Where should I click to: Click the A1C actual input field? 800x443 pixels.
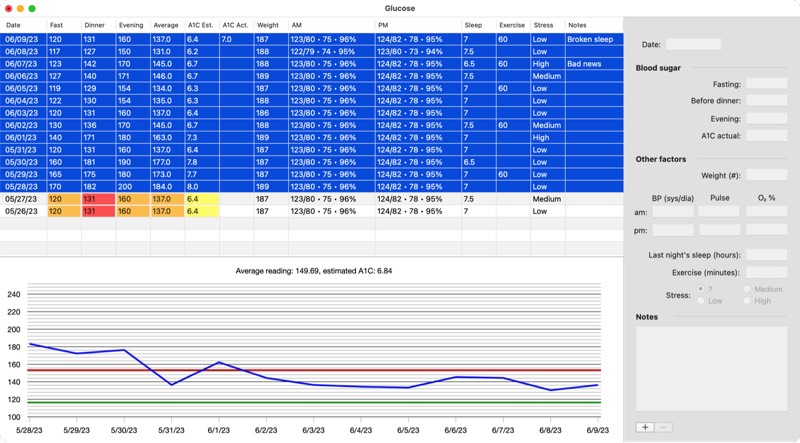[x=766, y=135]
